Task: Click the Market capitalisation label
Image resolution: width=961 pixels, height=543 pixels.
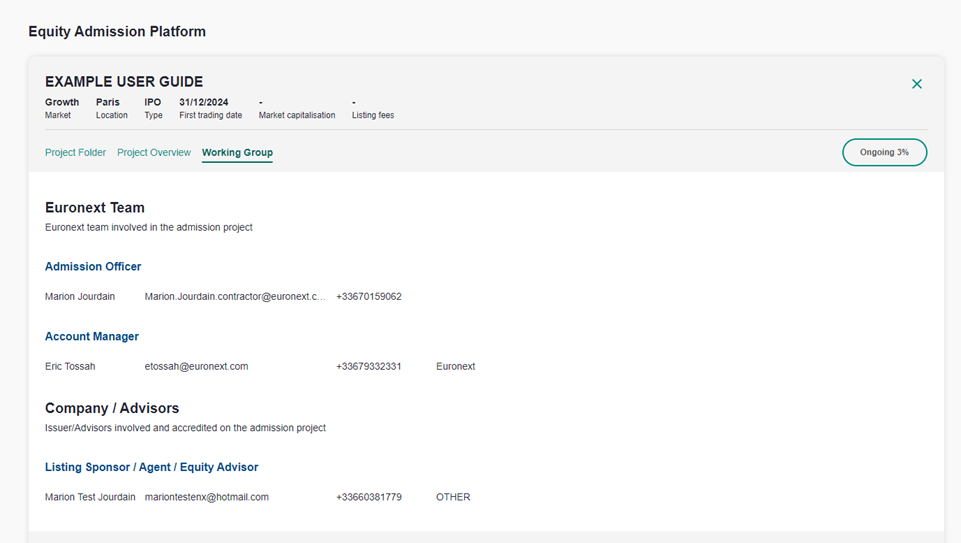Action: click(297, 115)
